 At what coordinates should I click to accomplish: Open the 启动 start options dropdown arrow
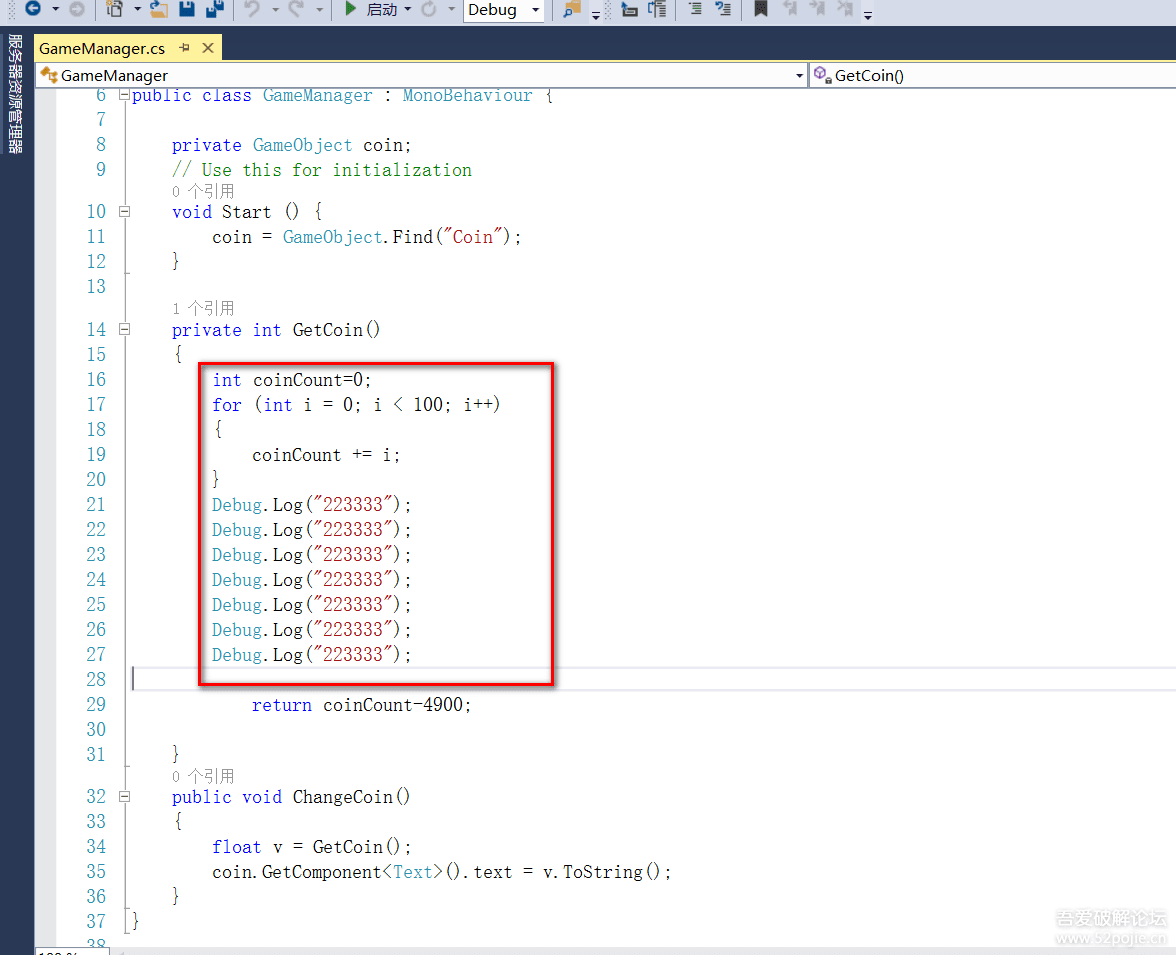pyautogui.click(x=408, y=9)
